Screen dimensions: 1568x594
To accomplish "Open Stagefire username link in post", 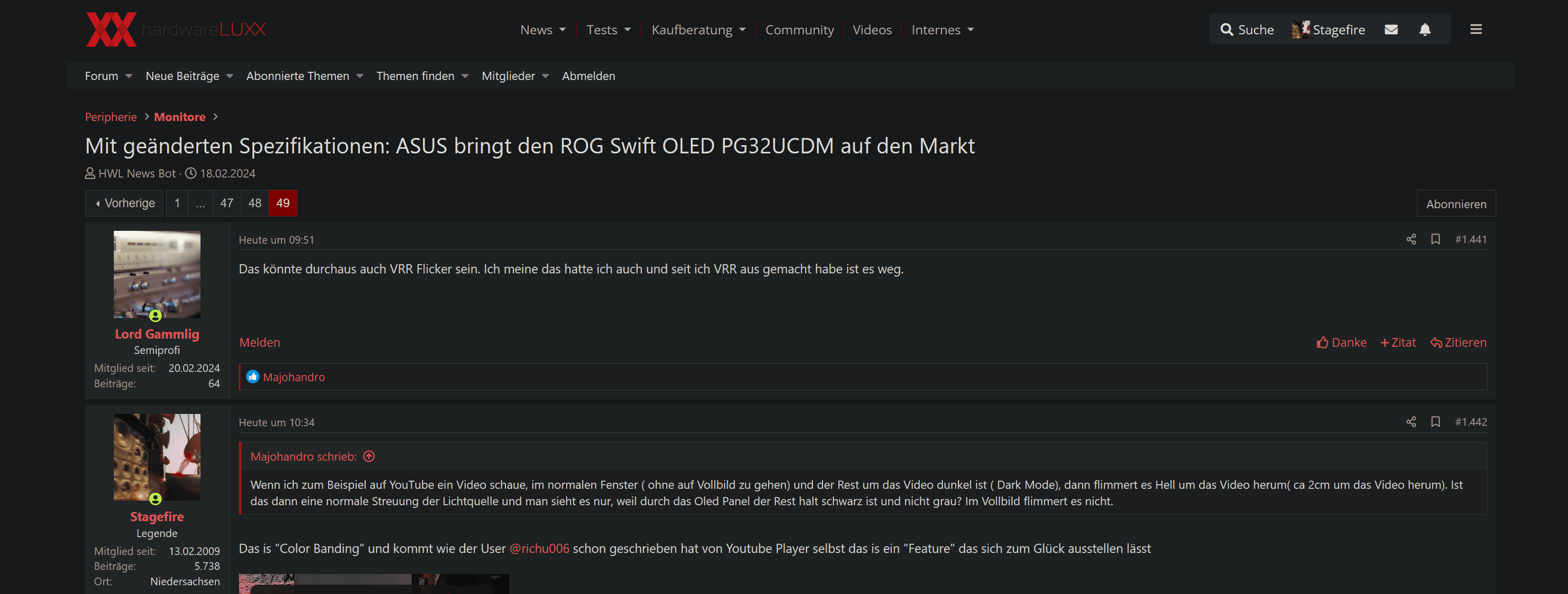I will (157, 517).
